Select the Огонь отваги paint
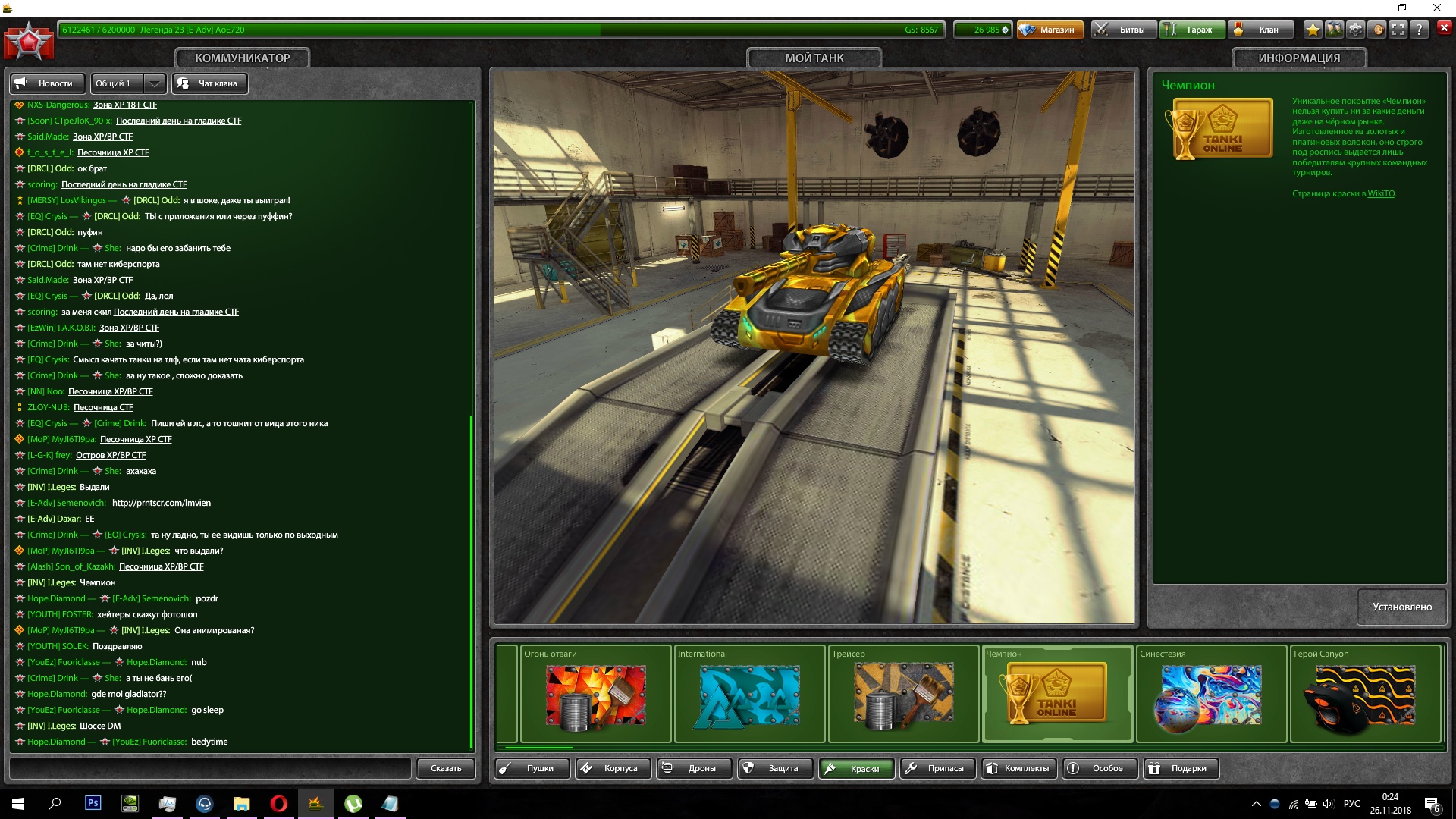This screenshot has width=1456, height=819. [x=595, y=693]
